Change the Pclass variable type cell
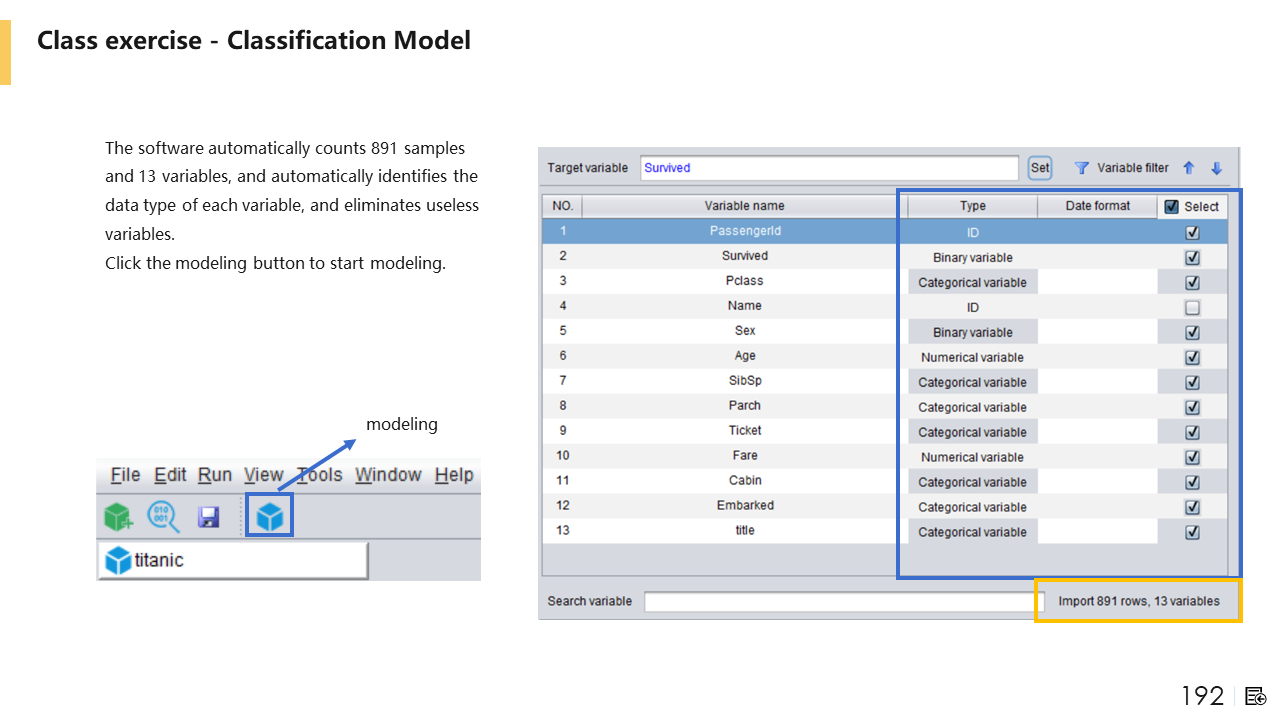 (972, 282)
